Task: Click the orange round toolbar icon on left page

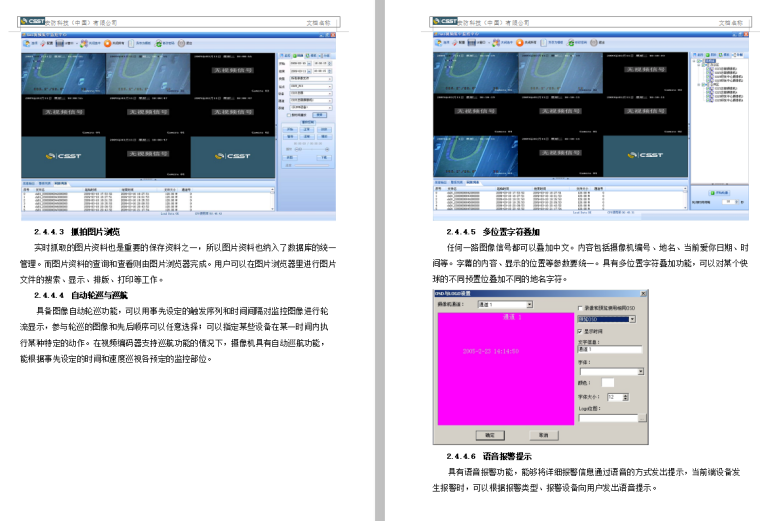Action: tap(107, 43)
